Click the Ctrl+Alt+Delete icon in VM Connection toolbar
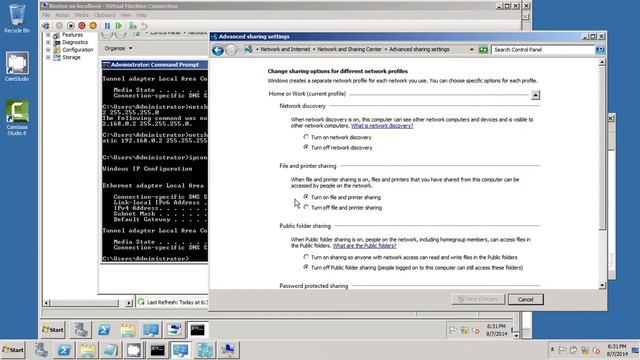The height and width of the screenshot is (360, 640). 46,25
